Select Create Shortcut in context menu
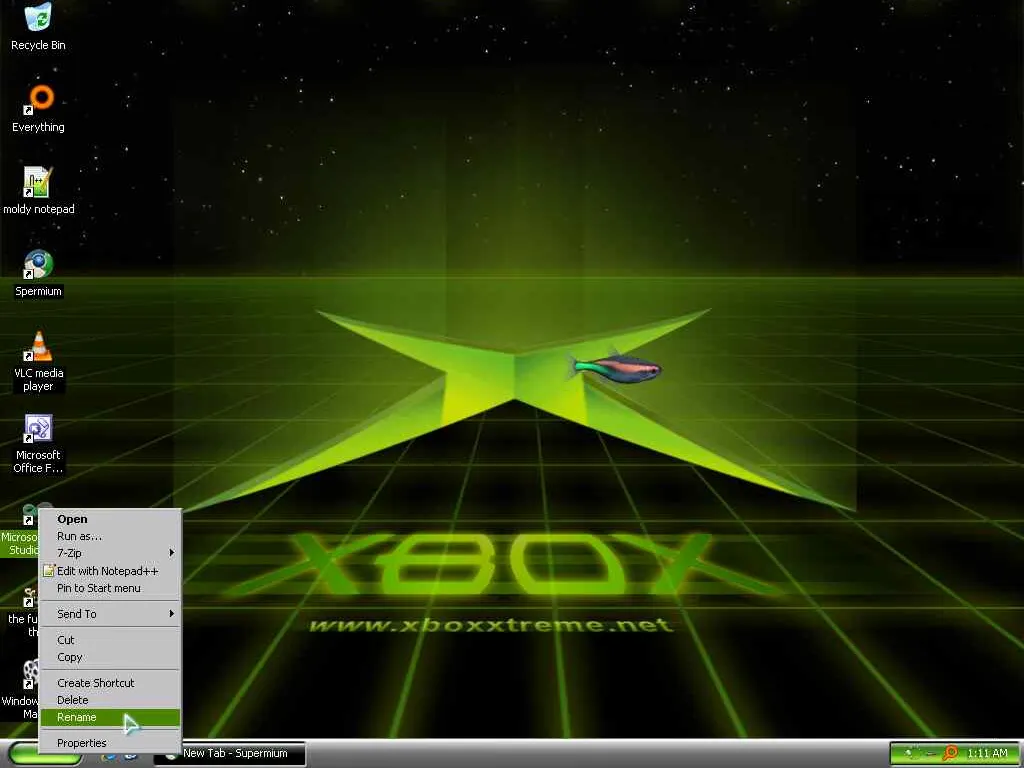 pyautogui.click(x=110, y=683)
